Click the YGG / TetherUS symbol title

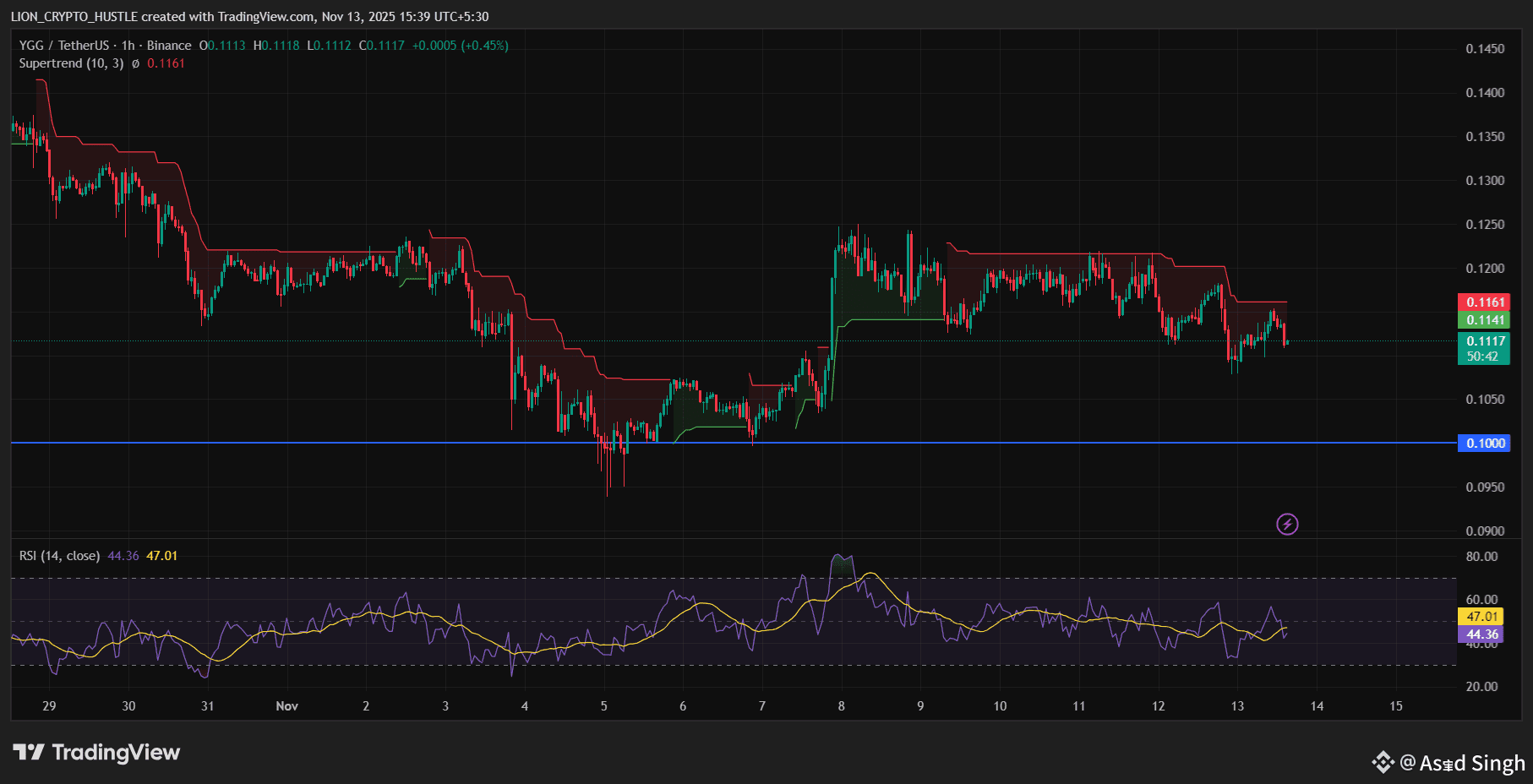point(64,46)
